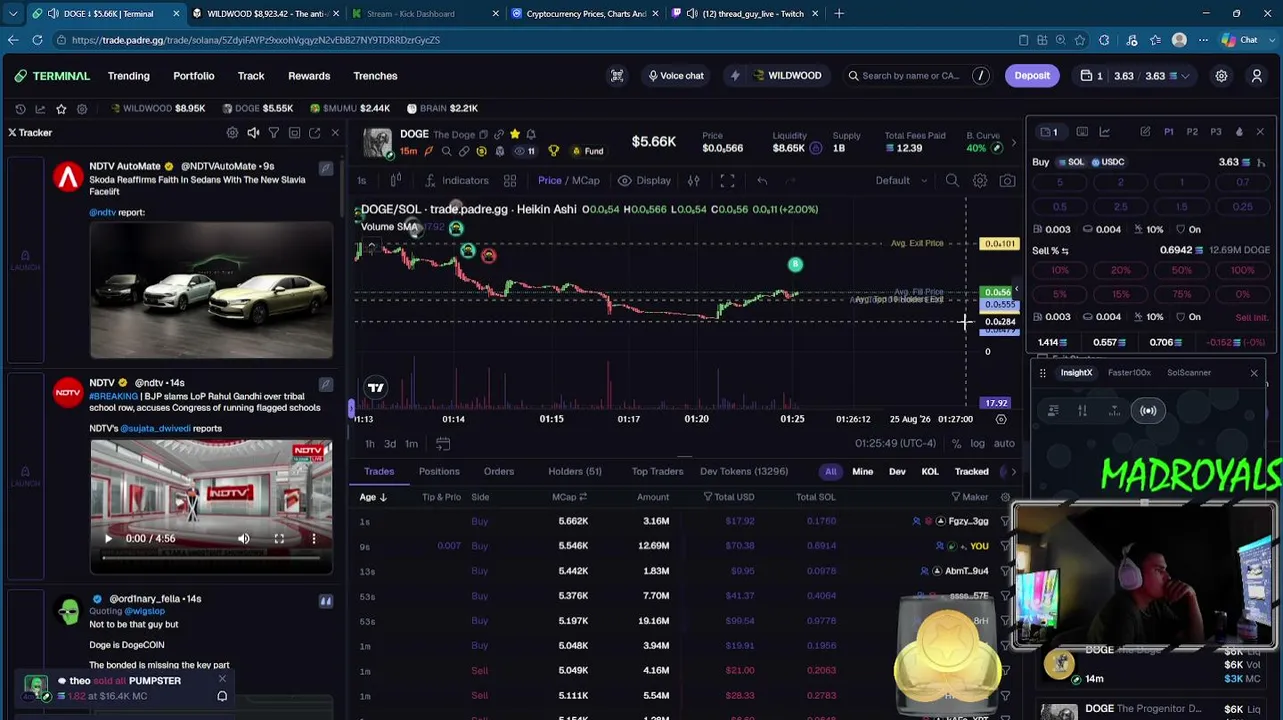Edit trade panel presets

[x=1145, y=132]
